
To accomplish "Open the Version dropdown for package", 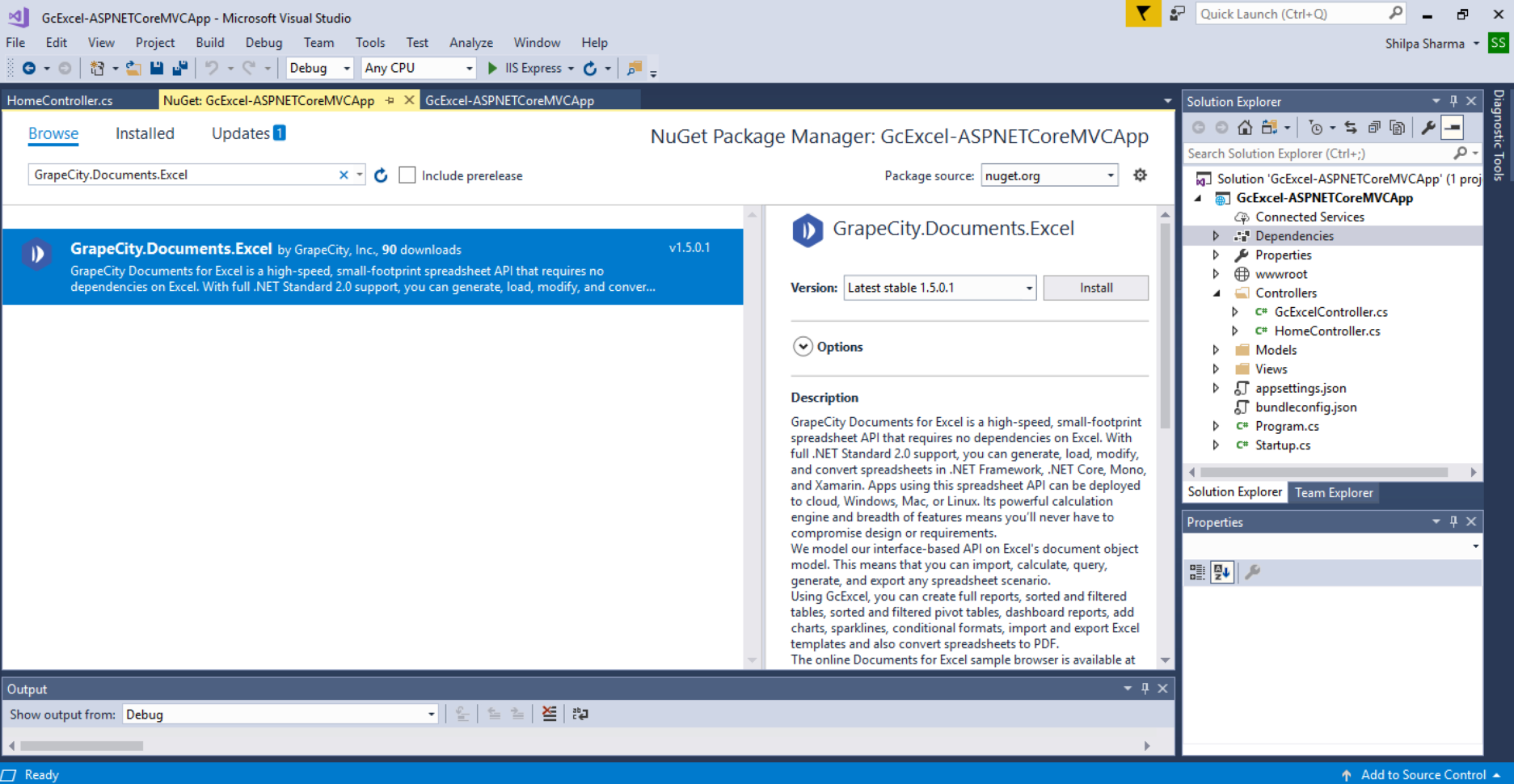I will point(939,288).
